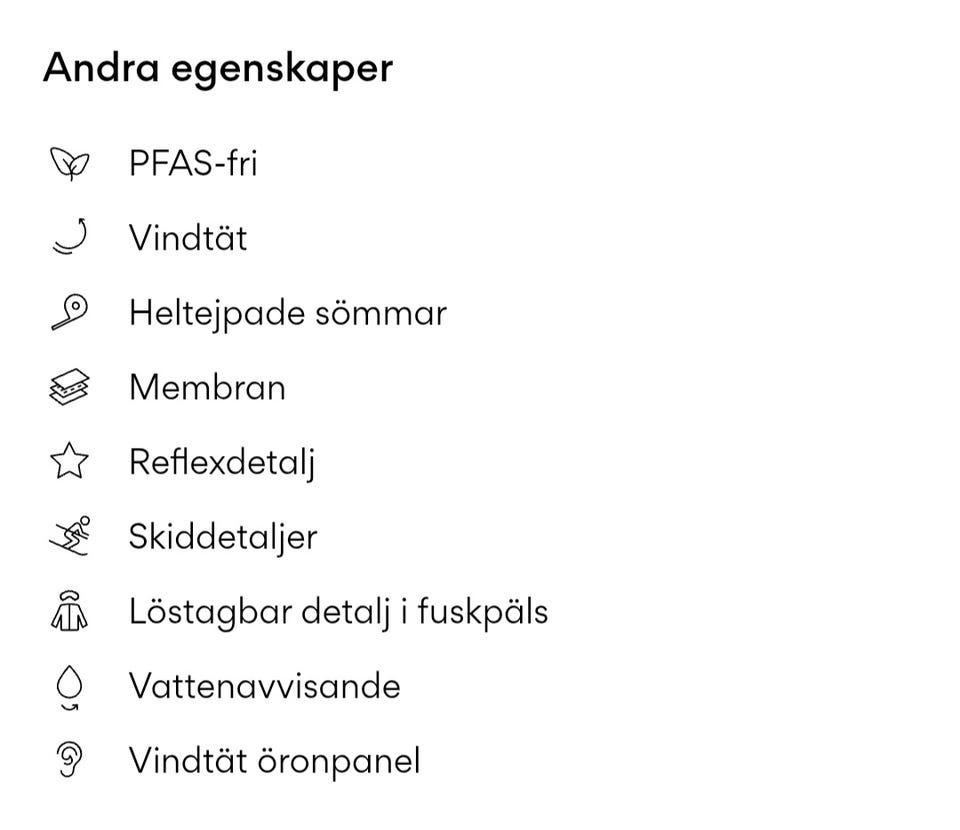Click the jacket icon for faux fur detail
The image size is (960, 830).
69,611
